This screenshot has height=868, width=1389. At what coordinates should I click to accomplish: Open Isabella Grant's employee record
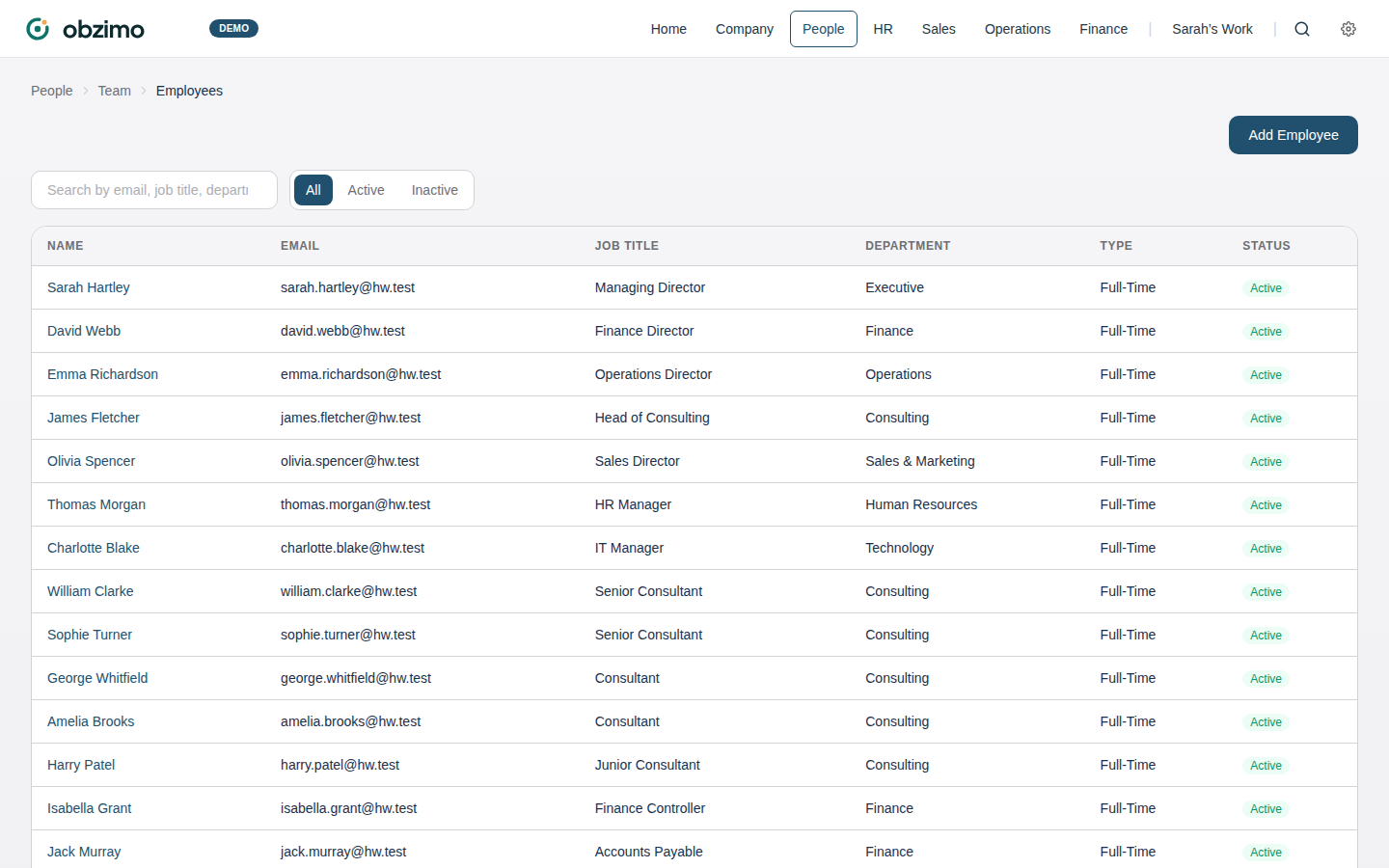(x=90, y=808)
